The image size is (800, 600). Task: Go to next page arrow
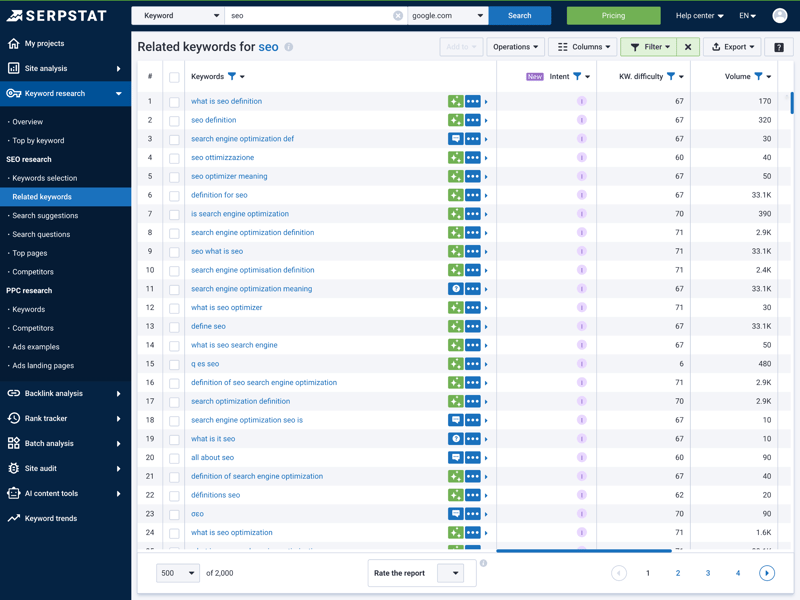(767, 573)
